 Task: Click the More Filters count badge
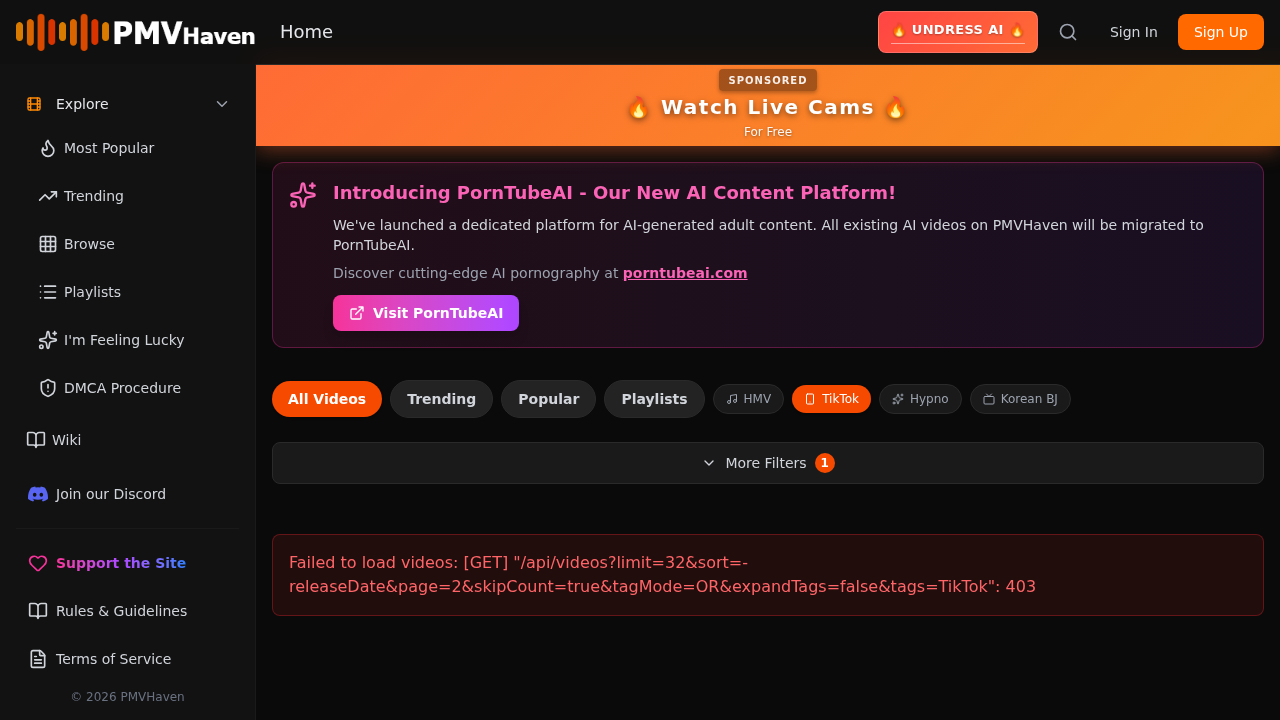pos(825,463)
